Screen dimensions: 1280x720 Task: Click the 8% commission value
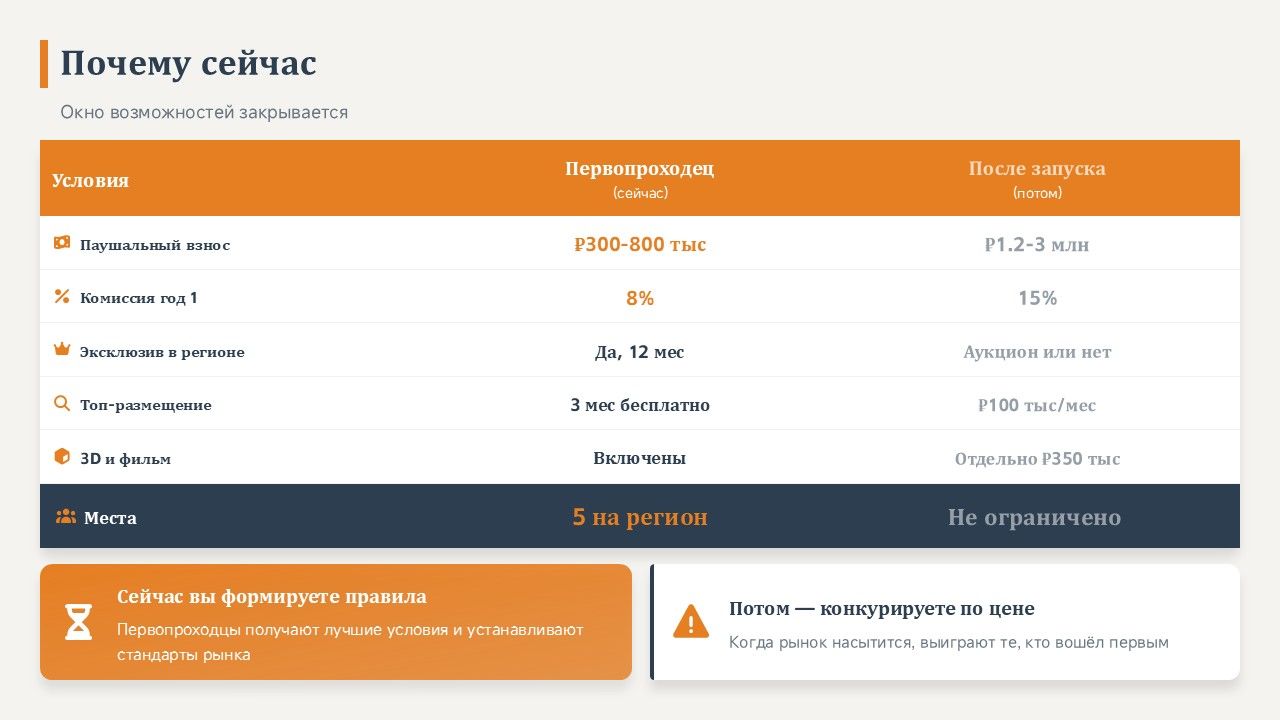(640, 298)
